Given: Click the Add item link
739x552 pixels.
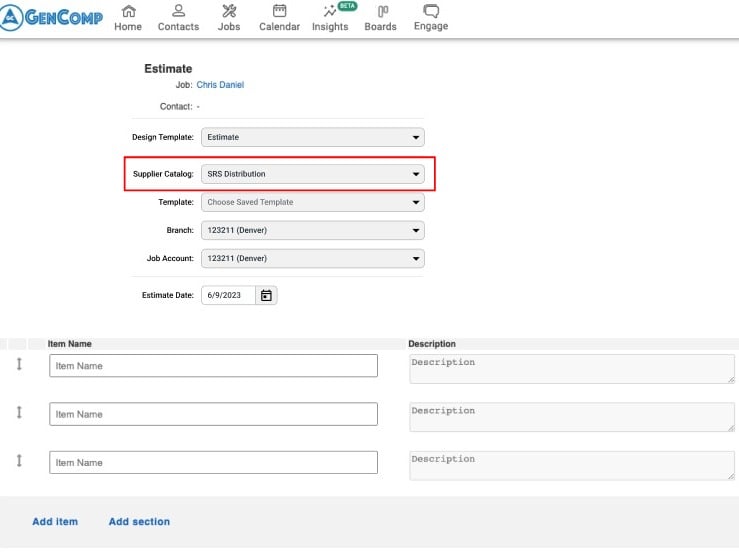Looking at the screenshot, I should [x=55, y=522].
